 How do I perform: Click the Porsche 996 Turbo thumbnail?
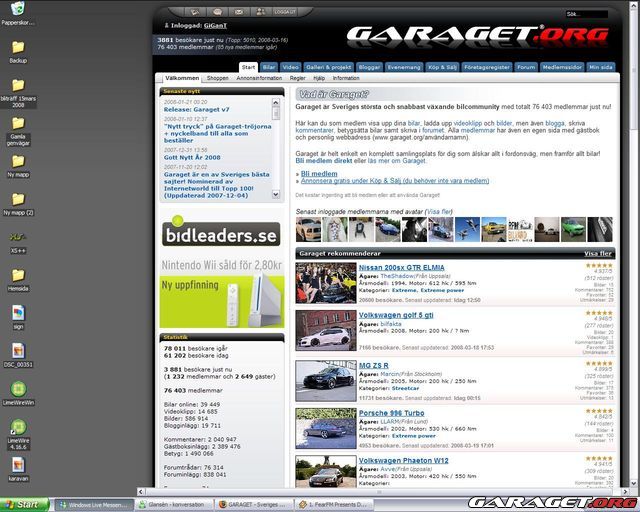(x=326, y=428)
